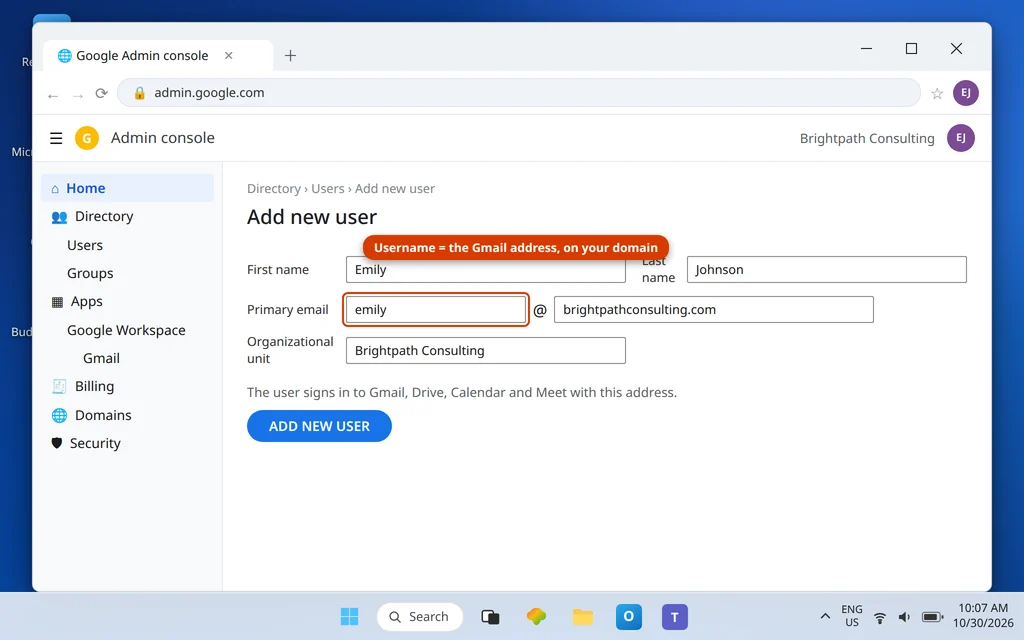Open Wi-Fi network settings

(880, 617)
